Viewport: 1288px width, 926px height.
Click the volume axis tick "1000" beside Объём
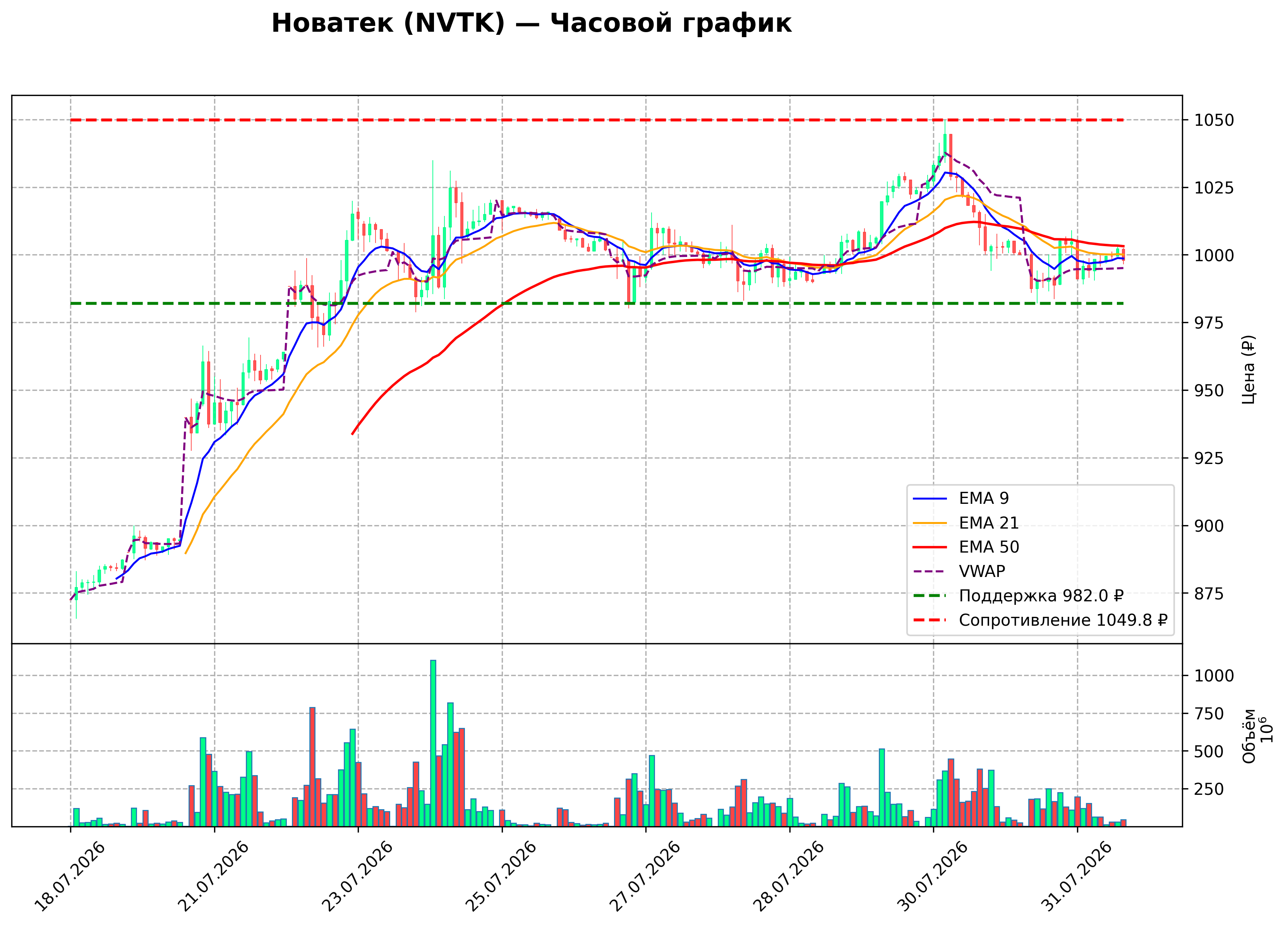pyautogui.click(x=1214, y=676)
